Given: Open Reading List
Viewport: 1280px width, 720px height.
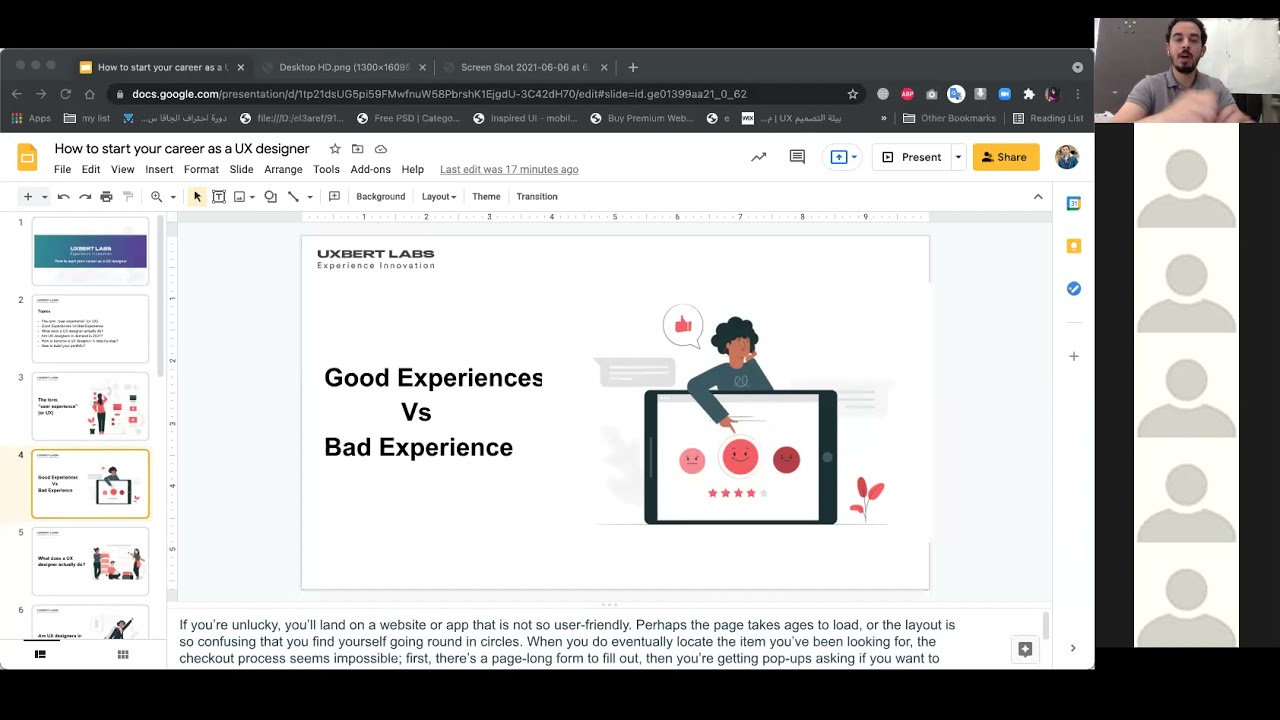Looking at the screenshot, I should [1048, 118].
